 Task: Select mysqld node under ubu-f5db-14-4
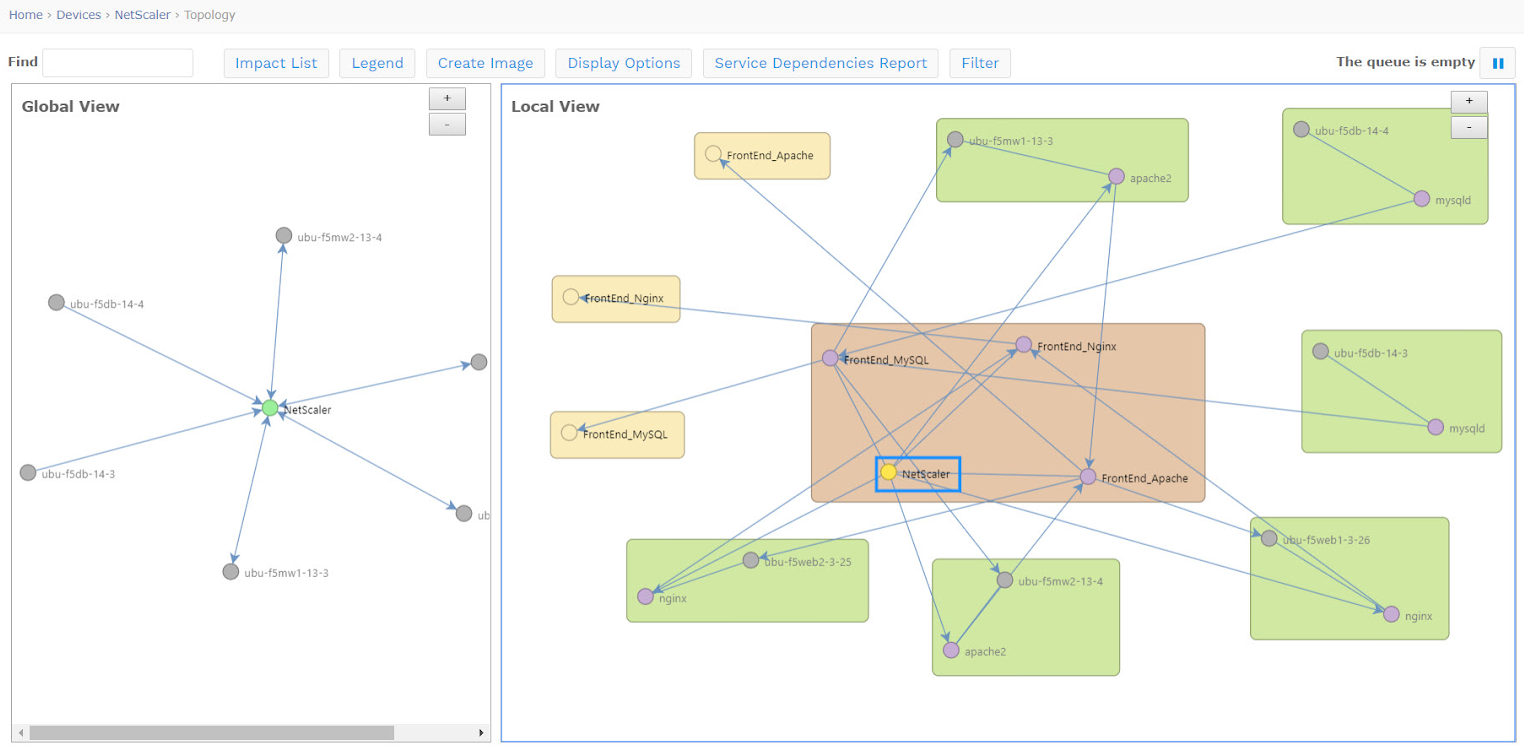(1422, 199)
